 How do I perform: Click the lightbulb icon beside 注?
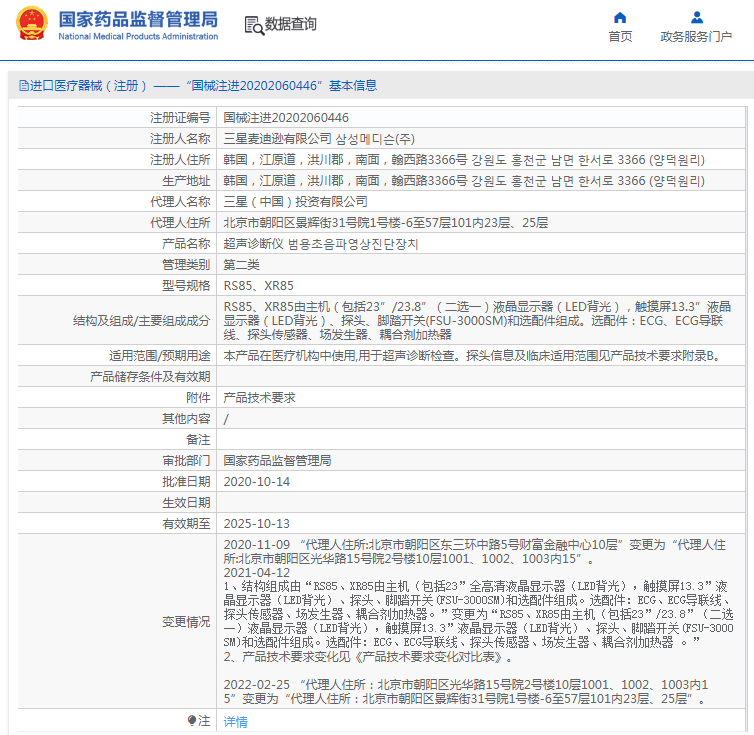pyautogui.click(x=192, y=720)
